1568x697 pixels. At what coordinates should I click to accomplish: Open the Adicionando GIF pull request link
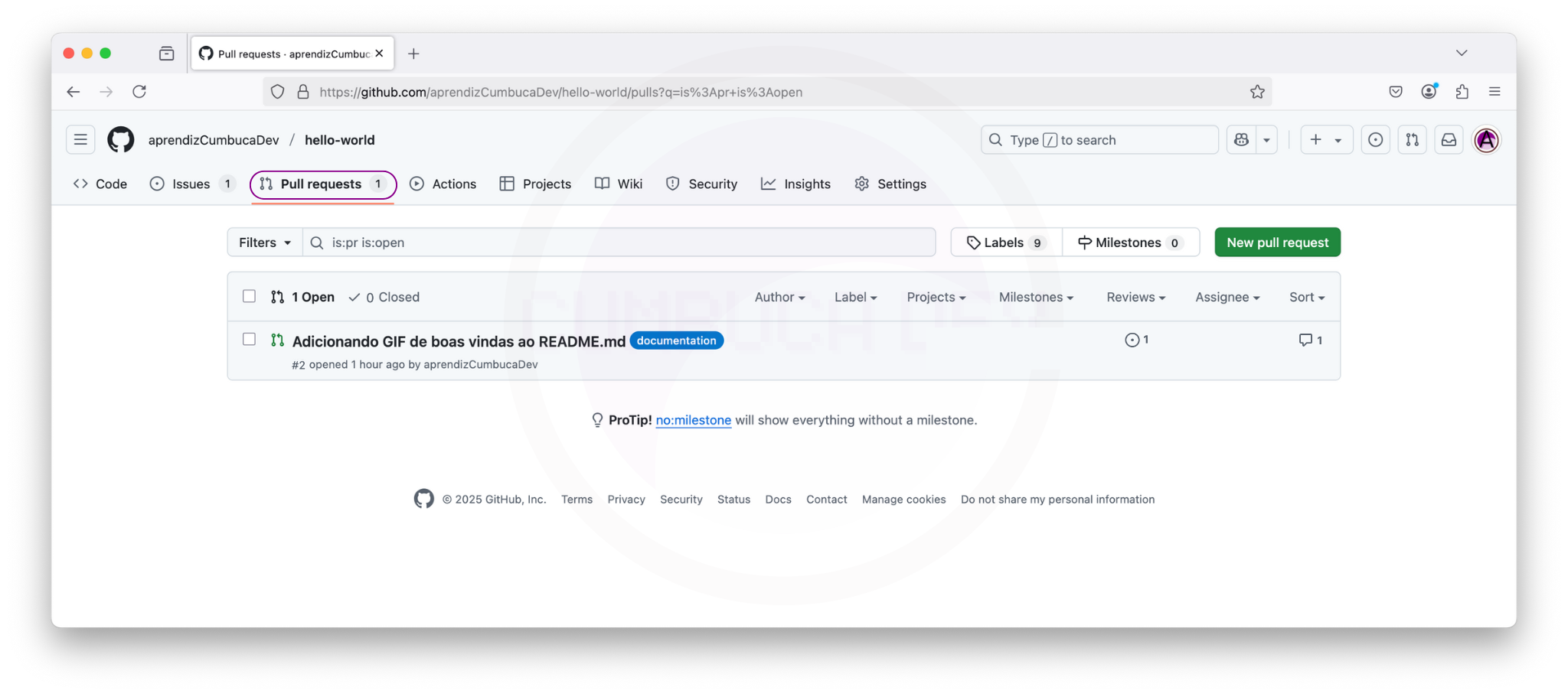[x=459, y=341]
